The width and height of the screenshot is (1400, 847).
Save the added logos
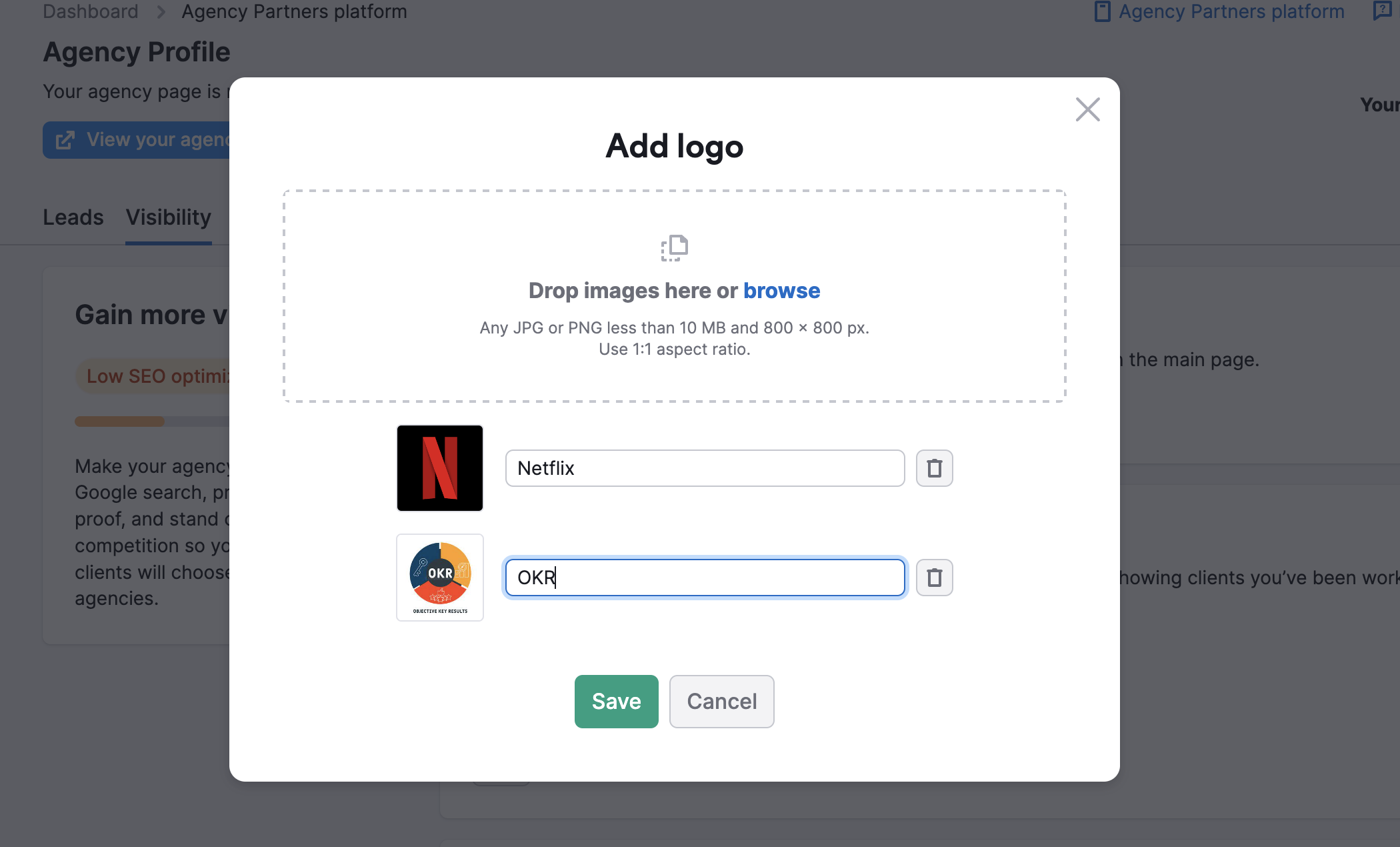(616, 702)
